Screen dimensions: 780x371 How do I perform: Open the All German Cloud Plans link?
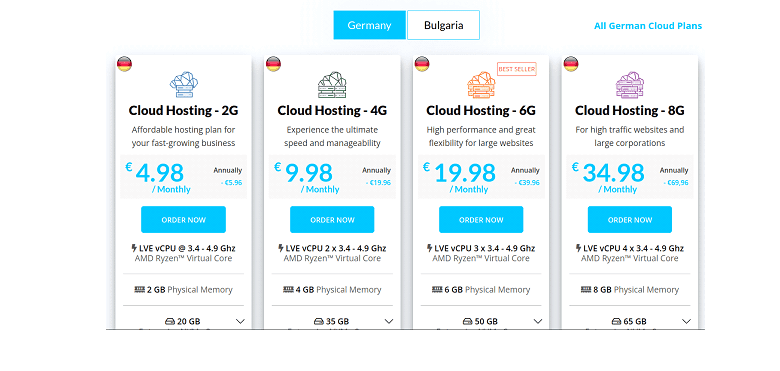tap(648, 26)
